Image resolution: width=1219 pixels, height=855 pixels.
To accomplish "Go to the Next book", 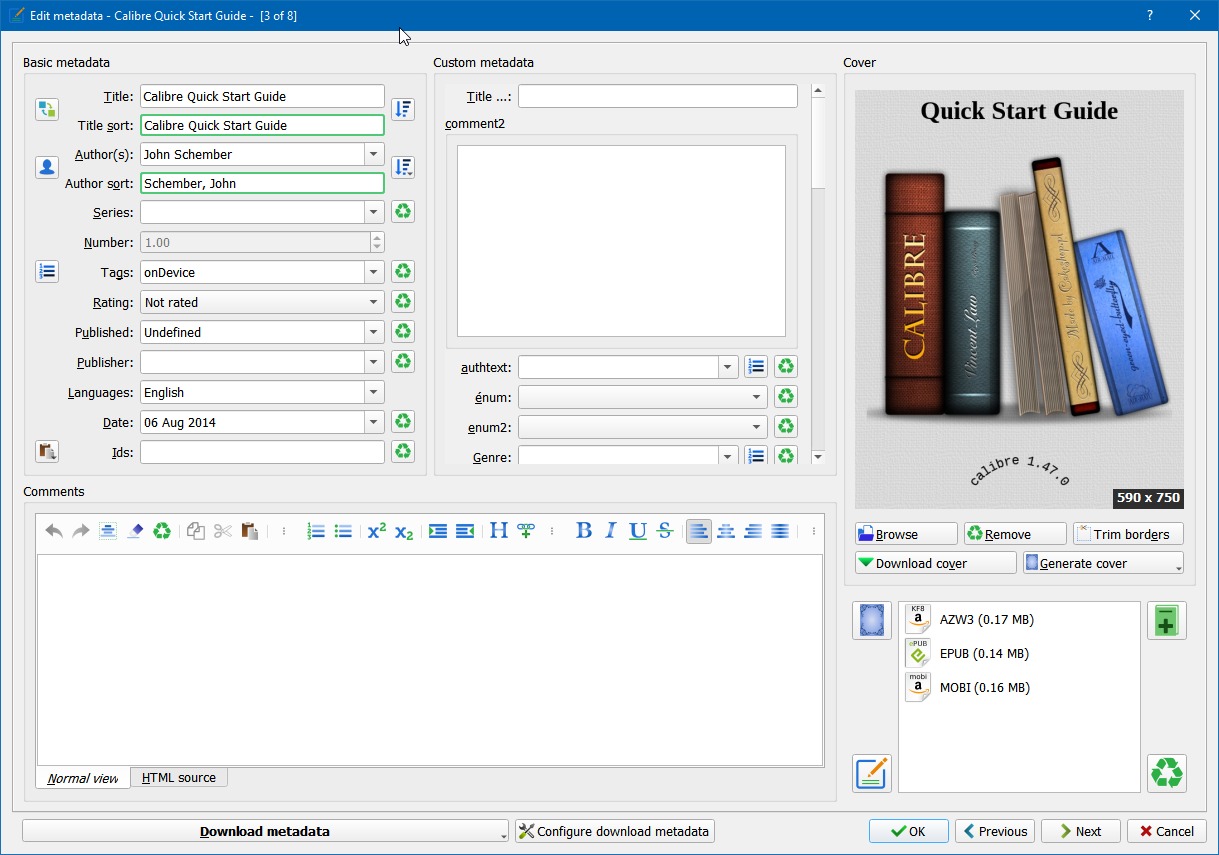I will (x=1080, y=831).
